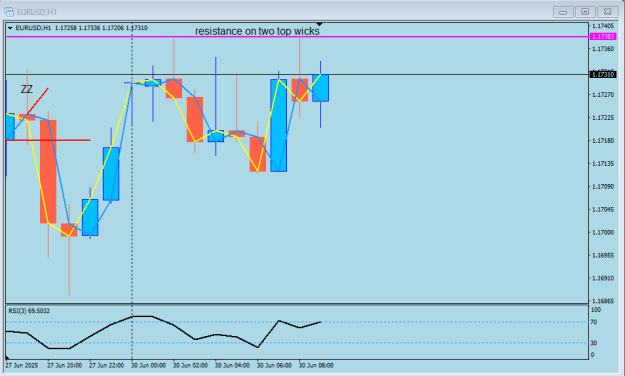Click the 1.17000 price scale value
Viewport: 625px width, 376px height.
tap(603, 232)
